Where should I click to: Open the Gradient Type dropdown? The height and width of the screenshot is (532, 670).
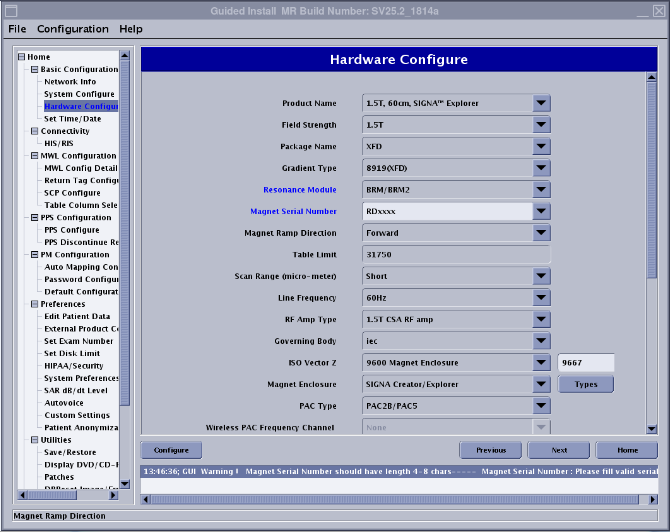[541, 168]
